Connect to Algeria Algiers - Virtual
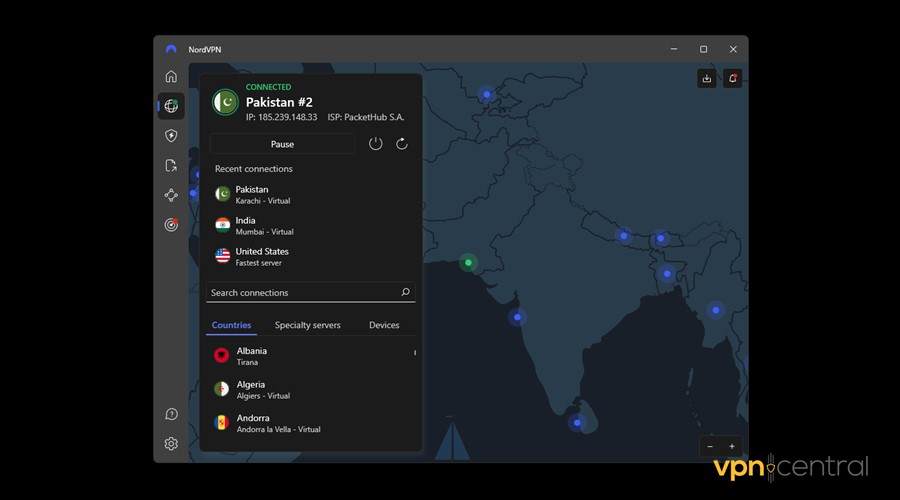 point(311,389)
